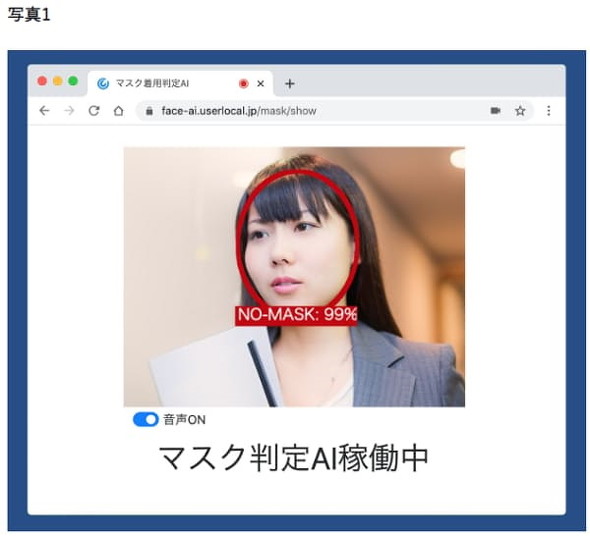This screenshot has width=590, height=537.
Task: Click the webcam video preview
Action: [294, 277]
